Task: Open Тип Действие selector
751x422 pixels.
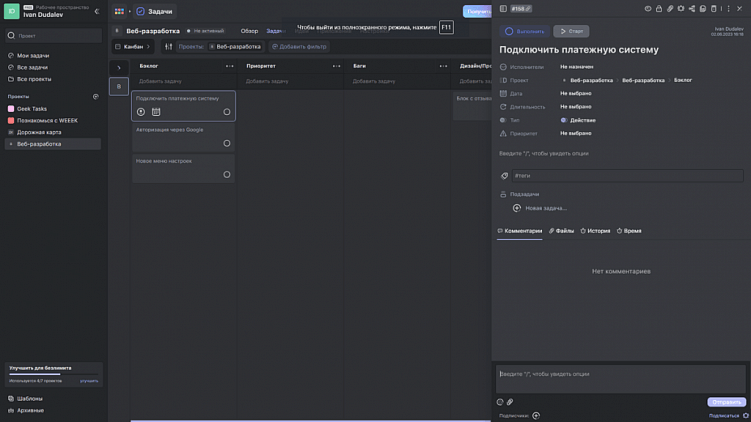Action: click(578, 120)
